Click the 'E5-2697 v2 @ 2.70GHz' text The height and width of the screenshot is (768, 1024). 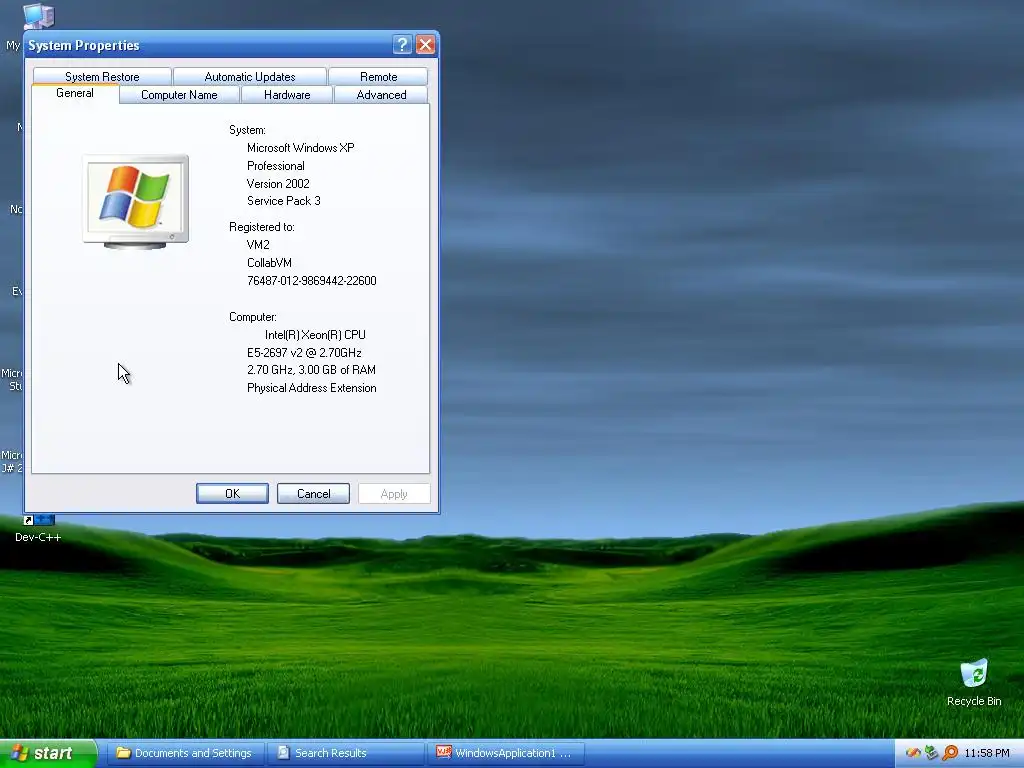pyautogui.click(x=304, y=353)
